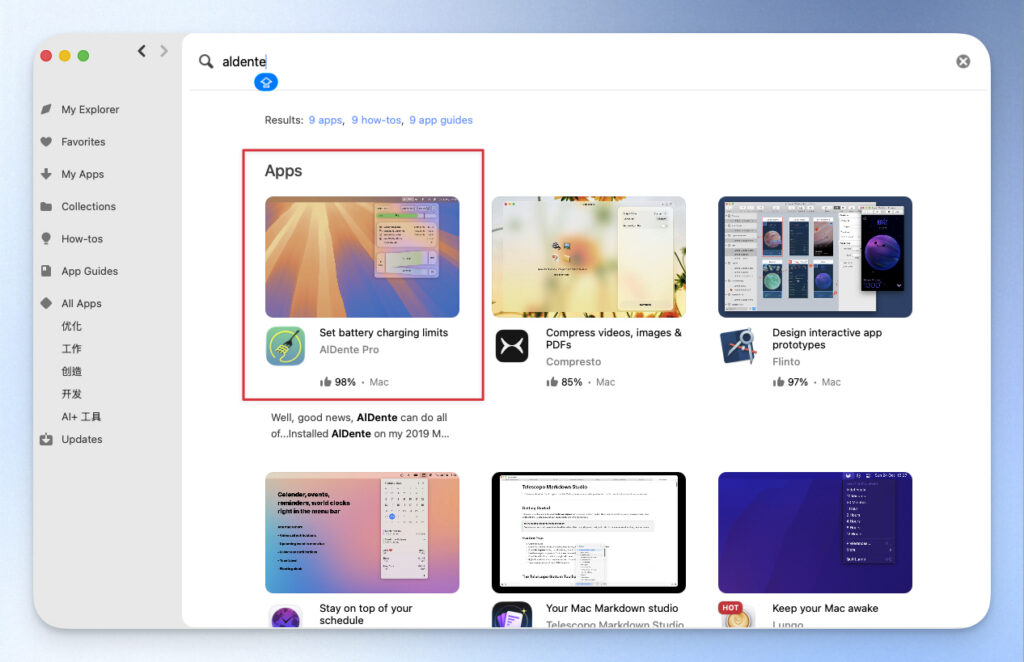Click 'Set battery charging limits' title
Viewport: 1024px width, 662px height.
point(383,332)
